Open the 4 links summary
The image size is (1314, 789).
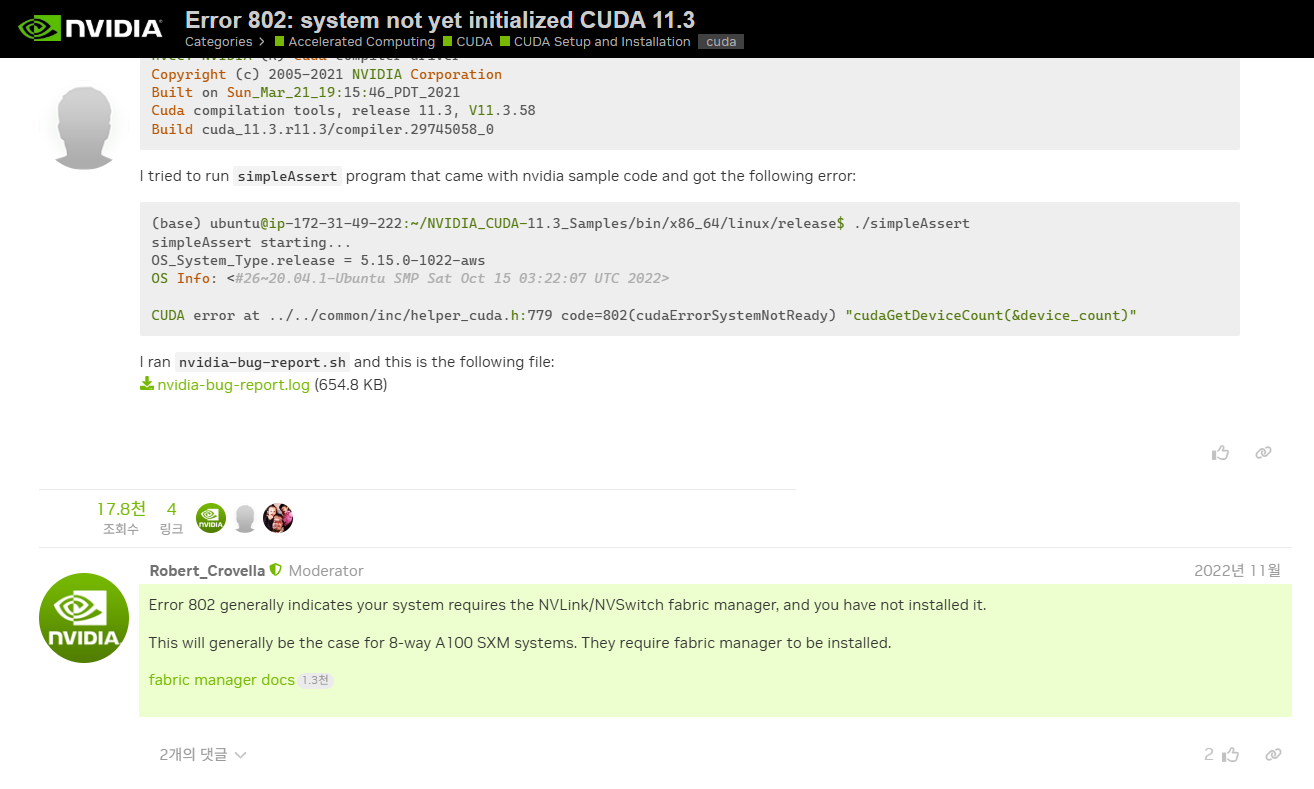[171, 518]
